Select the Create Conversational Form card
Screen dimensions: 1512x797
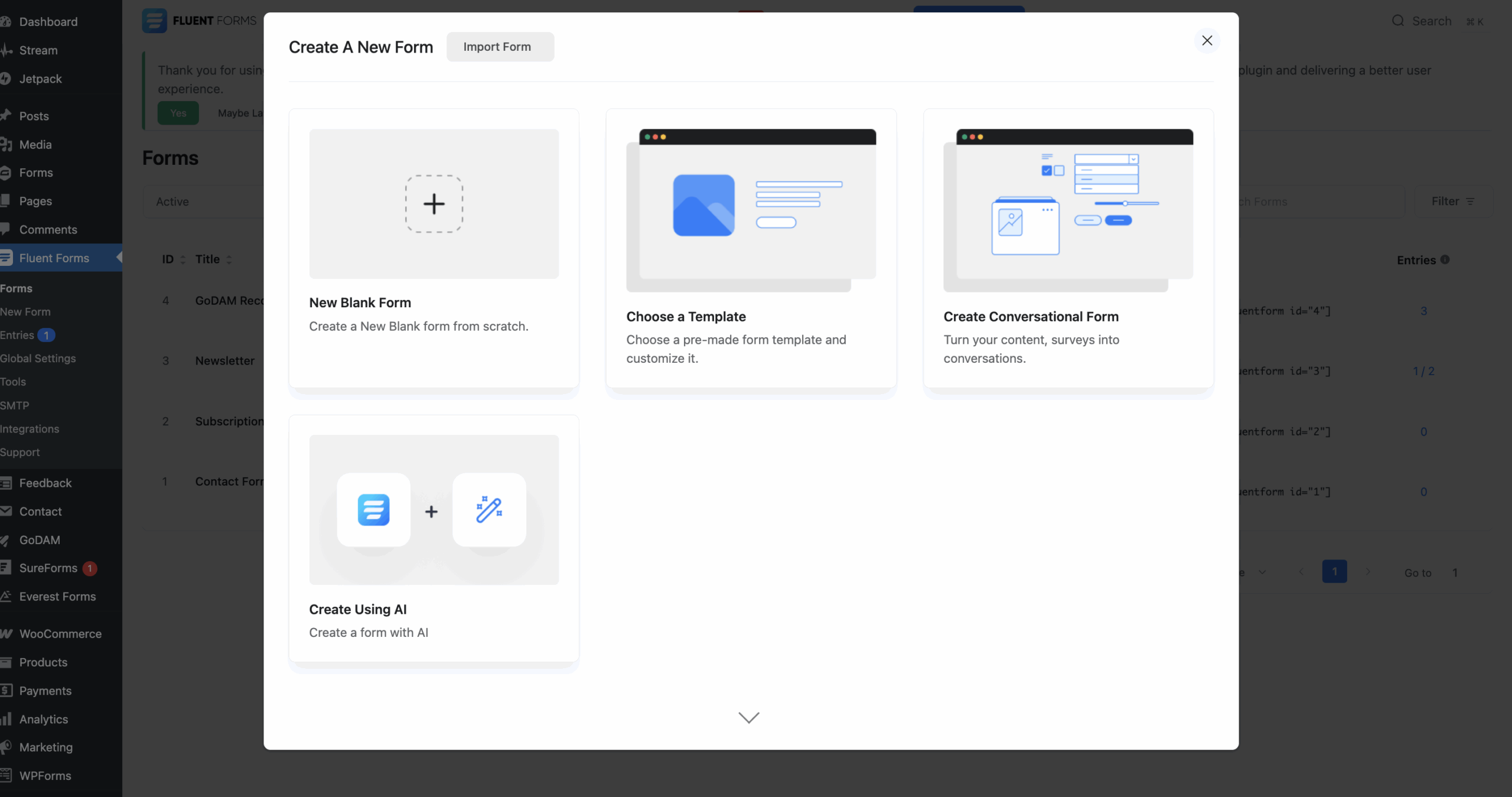coord(1068,248)
